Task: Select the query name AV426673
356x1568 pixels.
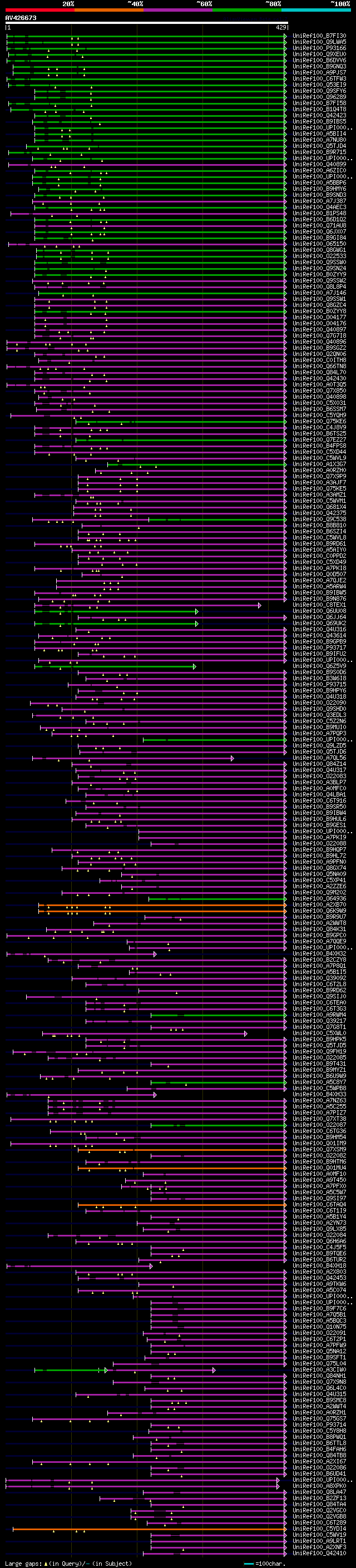Action: click(x=21, y=18)
